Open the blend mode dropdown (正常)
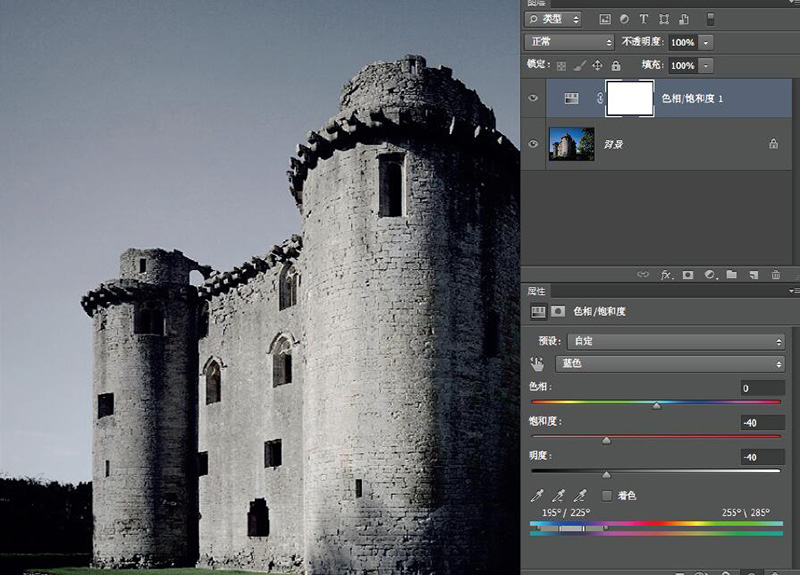This screenshot has height=575, width=800. click(x=570, y=42)
